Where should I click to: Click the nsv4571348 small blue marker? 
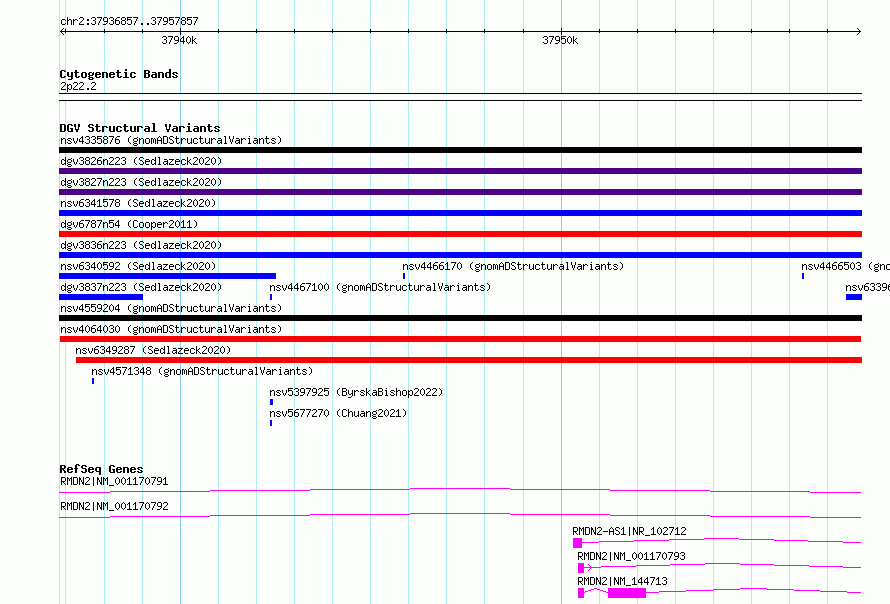click(93, 381)
